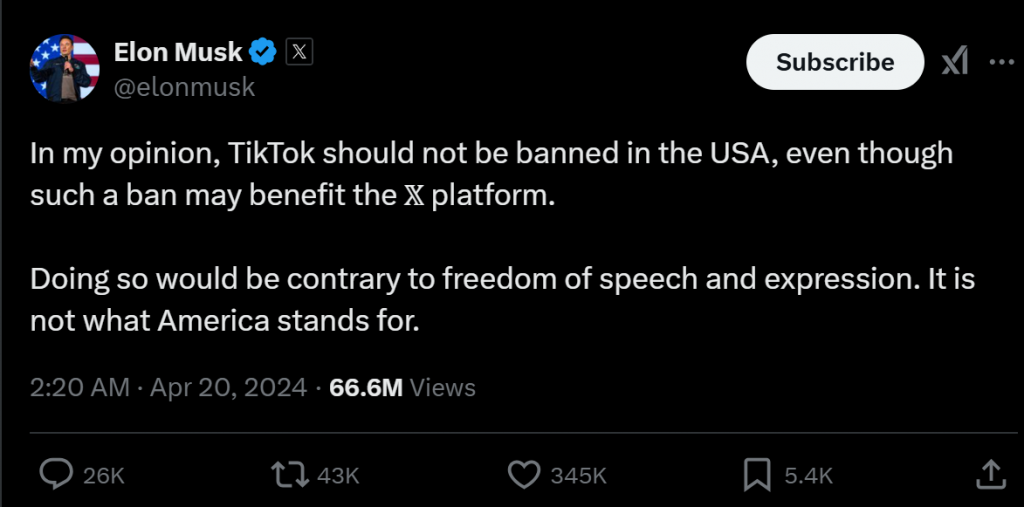This screenshot has width=1024, height=507.
Task: Open the @elonmusk handle link
Action: point(185,87)
